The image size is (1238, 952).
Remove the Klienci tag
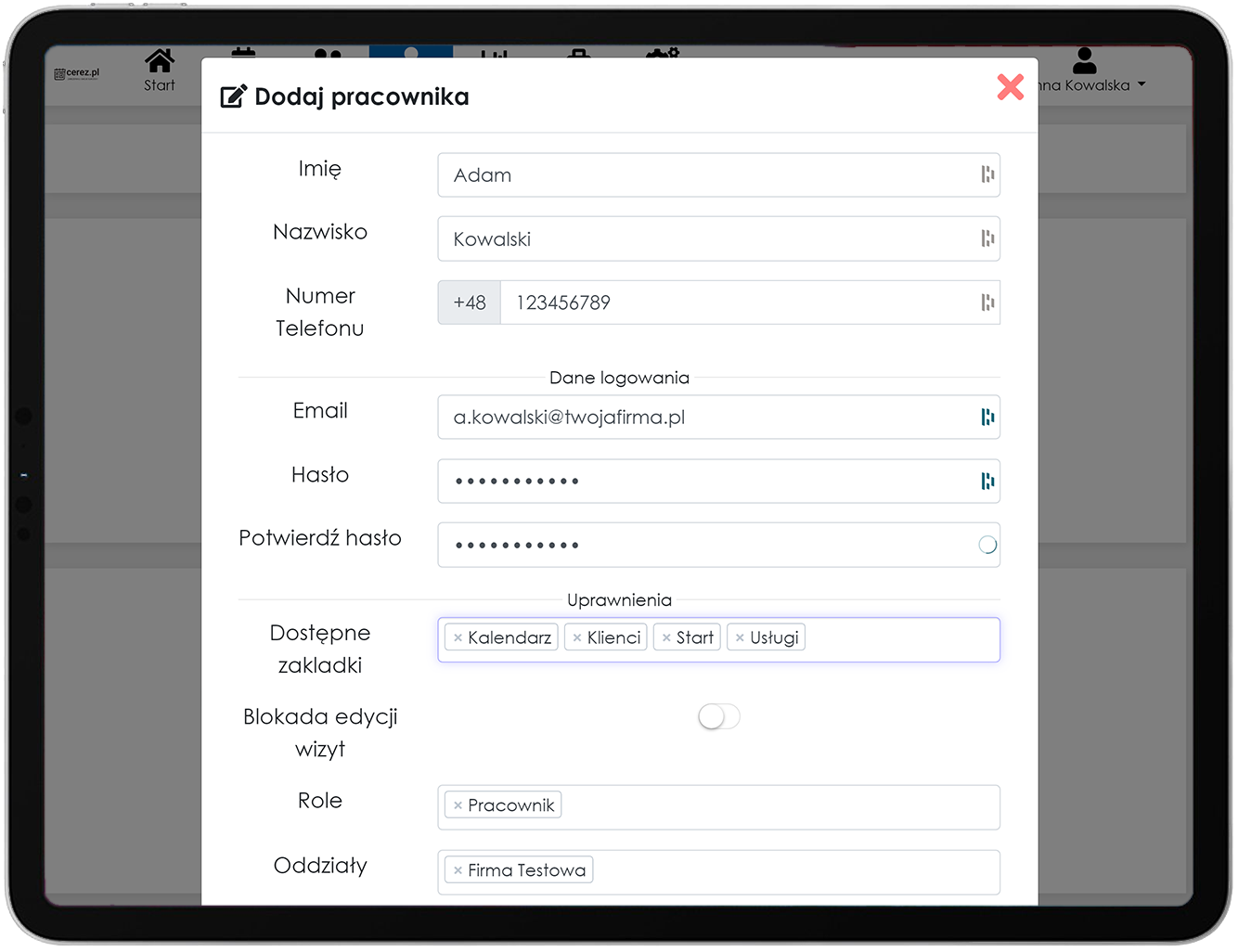[x=577, y=638]
